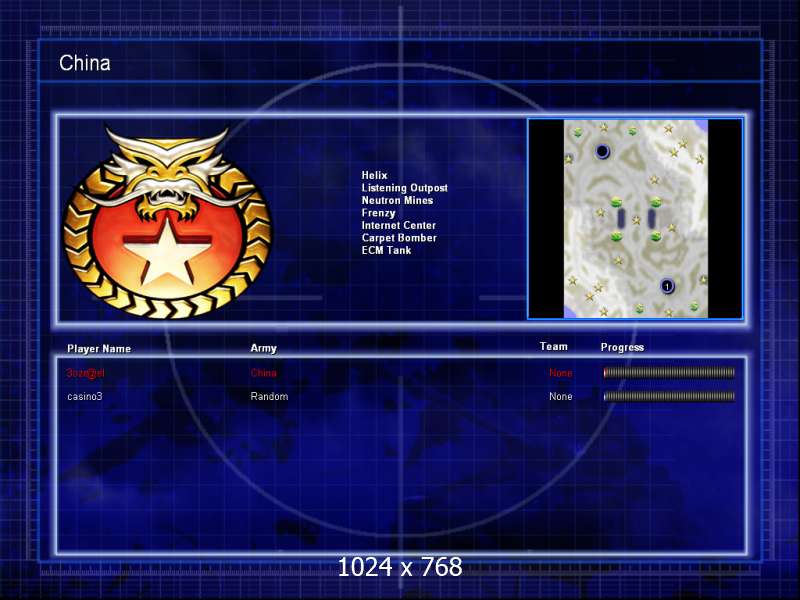Click the China title at top
The height and width of the screenshot is (600, 800).
tap(85, 63)
